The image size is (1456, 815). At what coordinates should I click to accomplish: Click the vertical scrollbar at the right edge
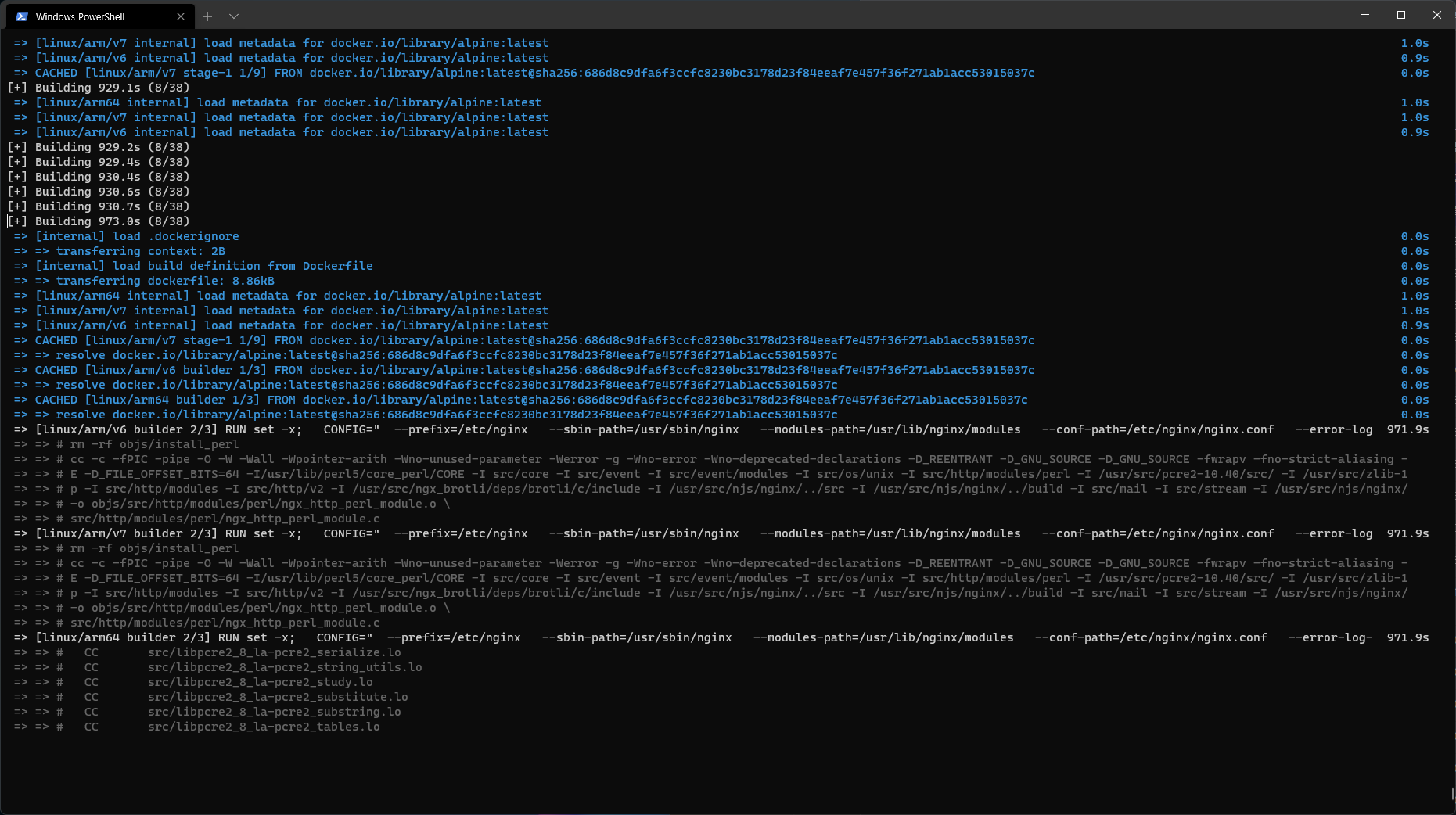[x=1451, y=793]
